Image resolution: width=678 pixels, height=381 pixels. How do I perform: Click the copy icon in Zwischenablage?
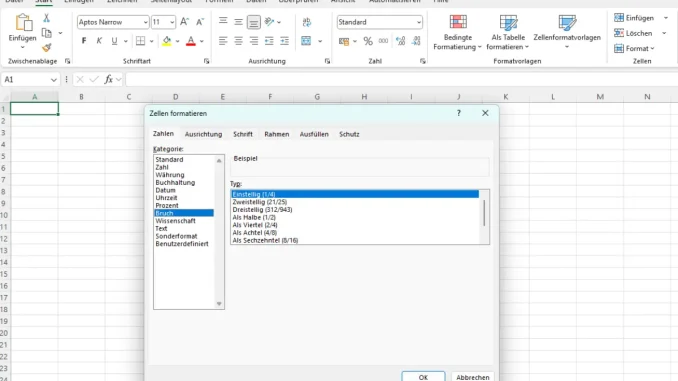[46, 33]
